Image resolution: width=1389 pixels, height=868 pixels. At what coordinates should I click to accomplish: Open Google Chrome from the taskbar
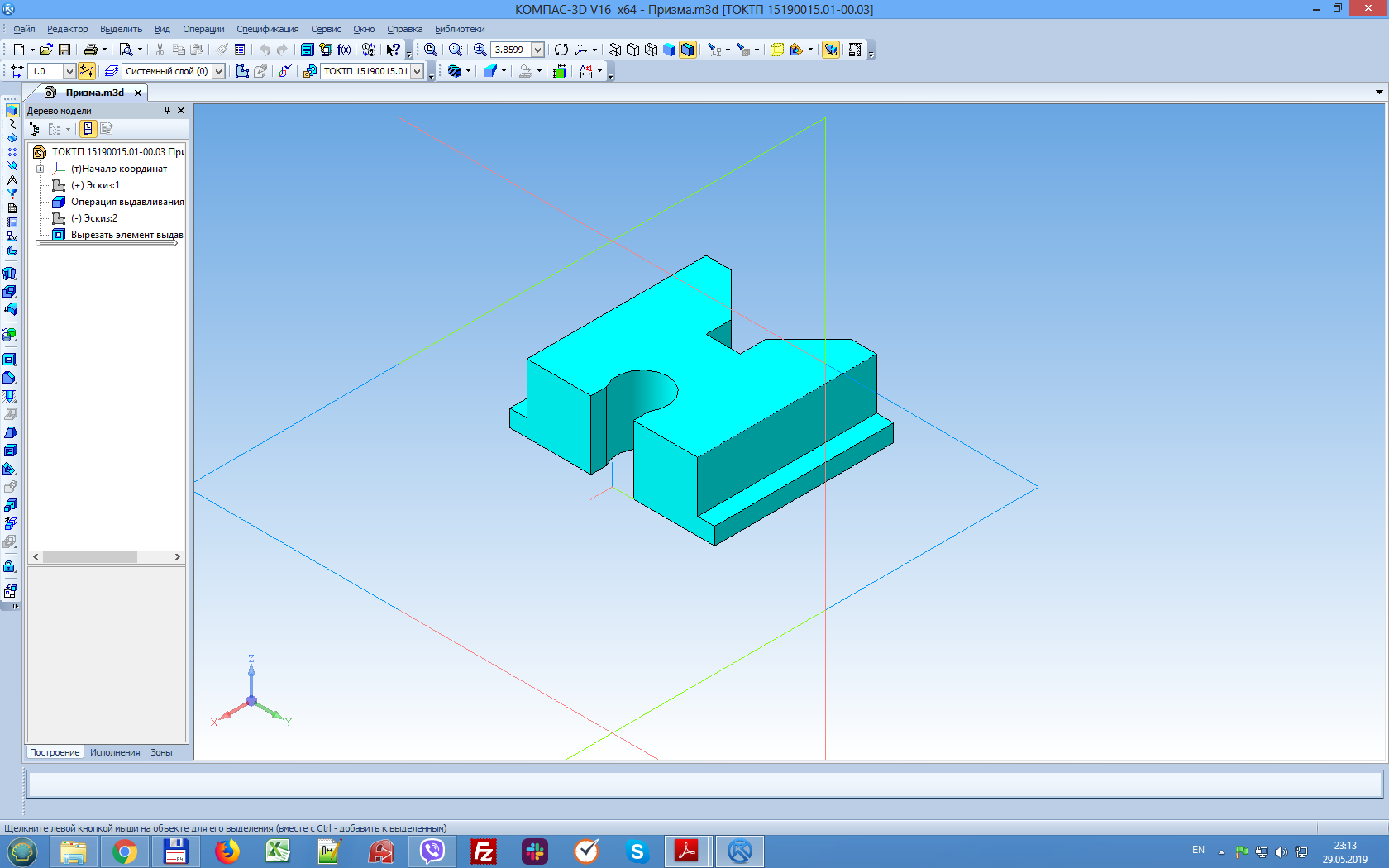click(x=125, y=851)
